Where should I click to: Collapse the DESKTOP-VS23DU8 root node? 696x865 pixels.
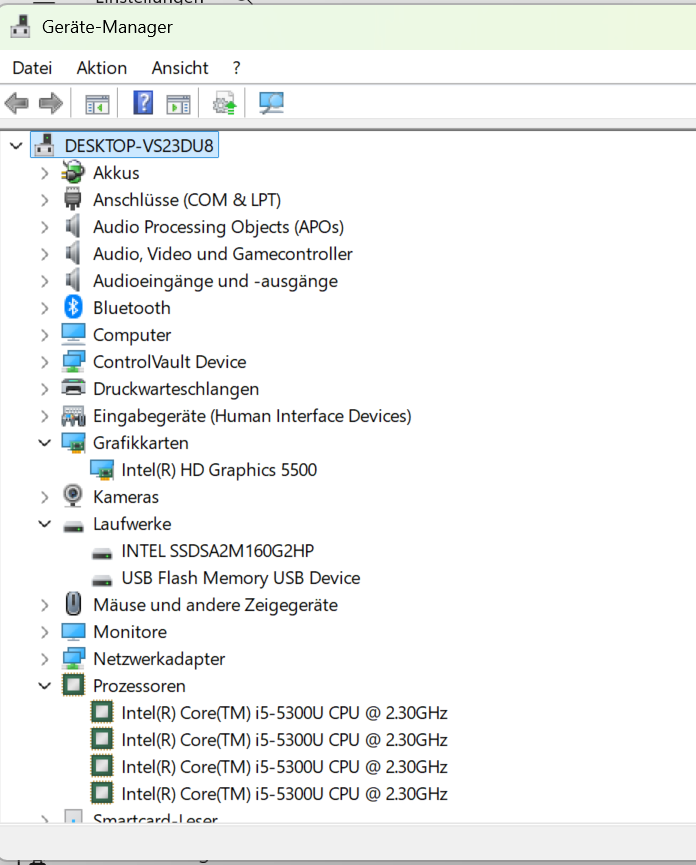tap(16, 146)
